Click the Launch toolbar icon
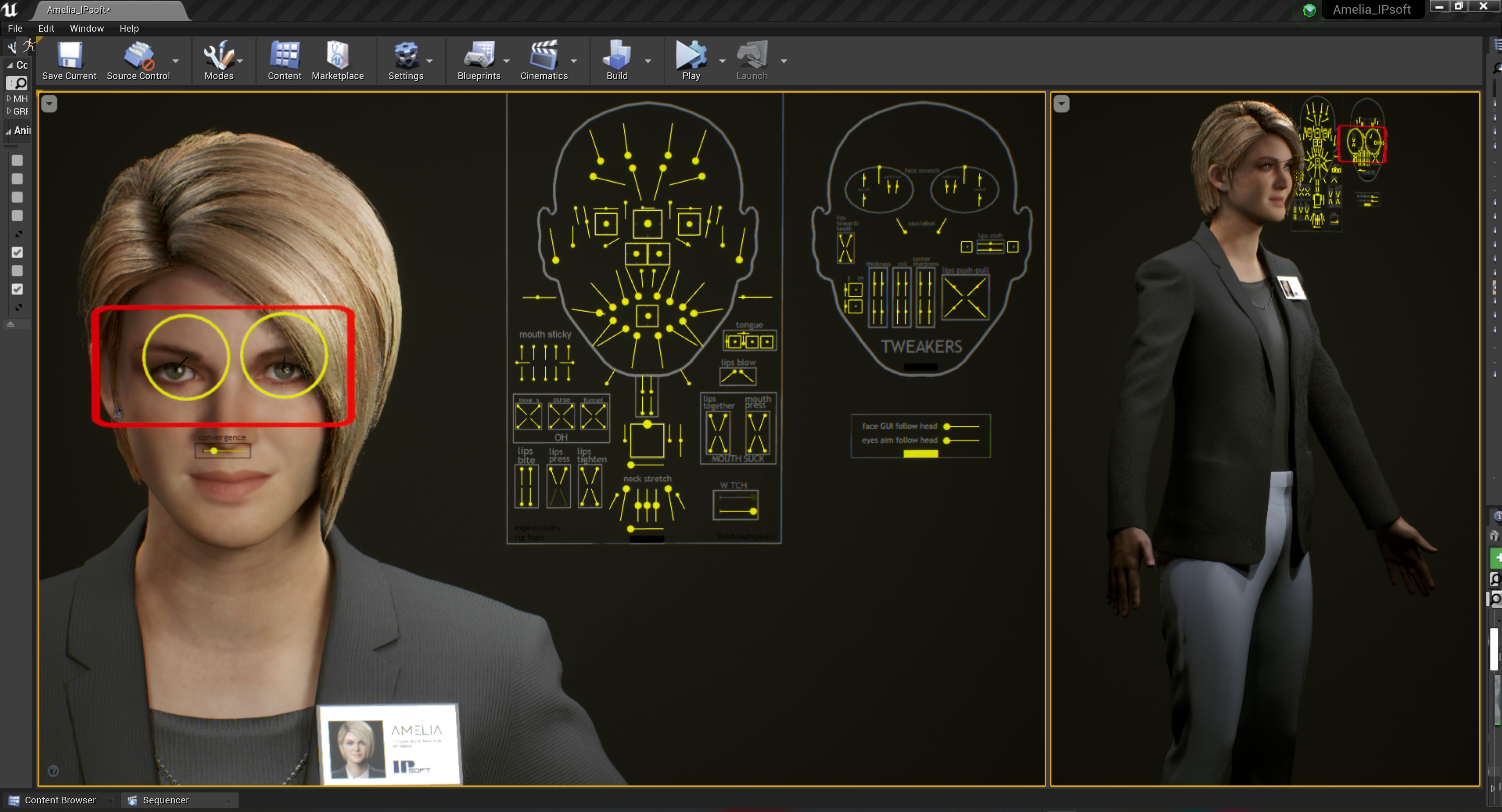 (752, 56)
